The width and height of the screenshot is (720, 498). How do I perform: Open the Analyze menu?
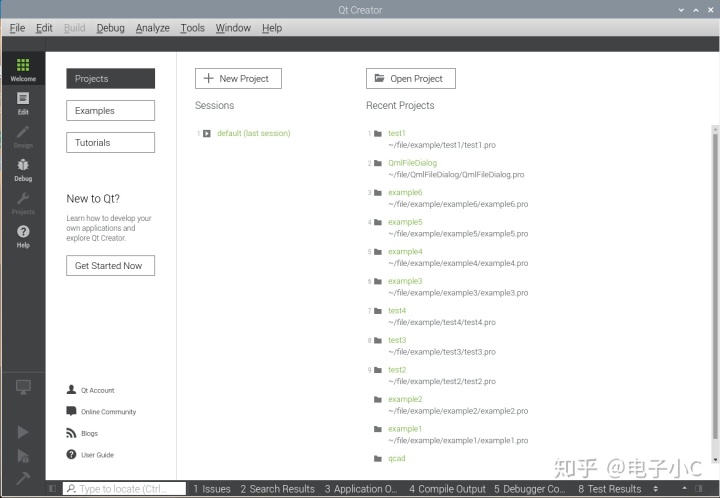point(152,28)
